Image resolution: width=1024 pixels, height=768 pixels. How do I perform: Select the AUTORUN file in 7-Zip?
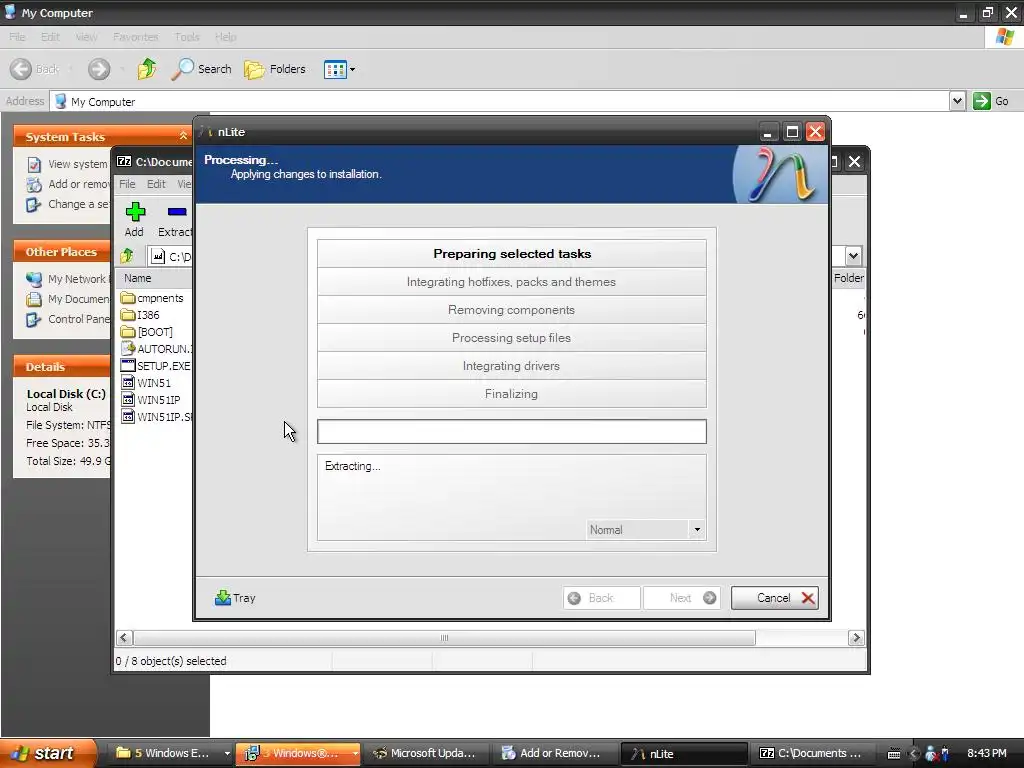tap(157, 349)
